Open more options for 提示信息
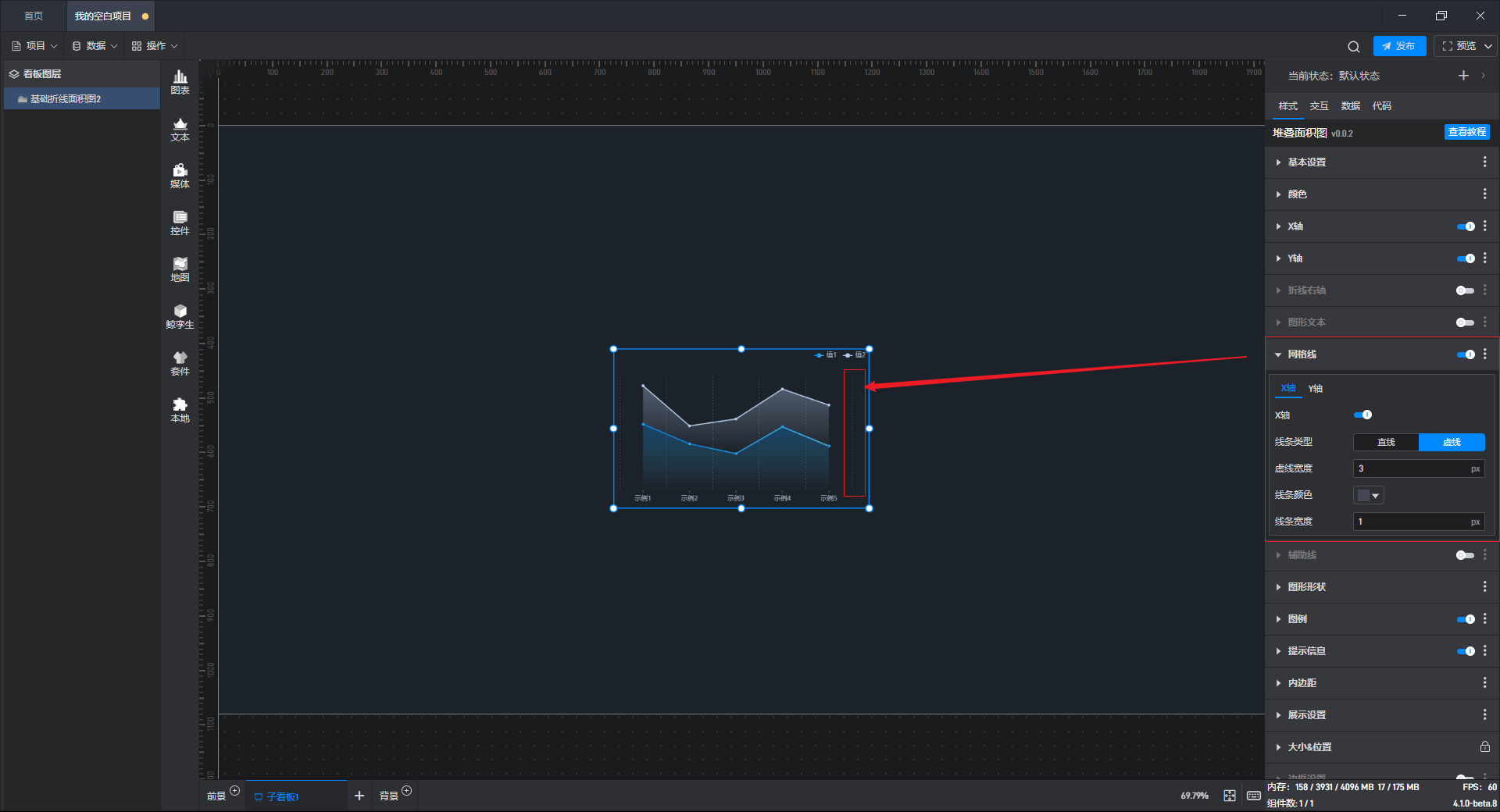The height and width of the screenshot is (812, 1500). coord(1484,650)
